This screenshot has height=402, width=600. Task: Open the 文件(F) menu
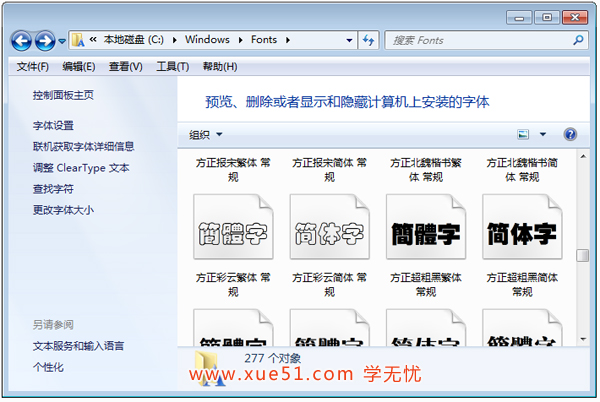(x=33, y=67)
